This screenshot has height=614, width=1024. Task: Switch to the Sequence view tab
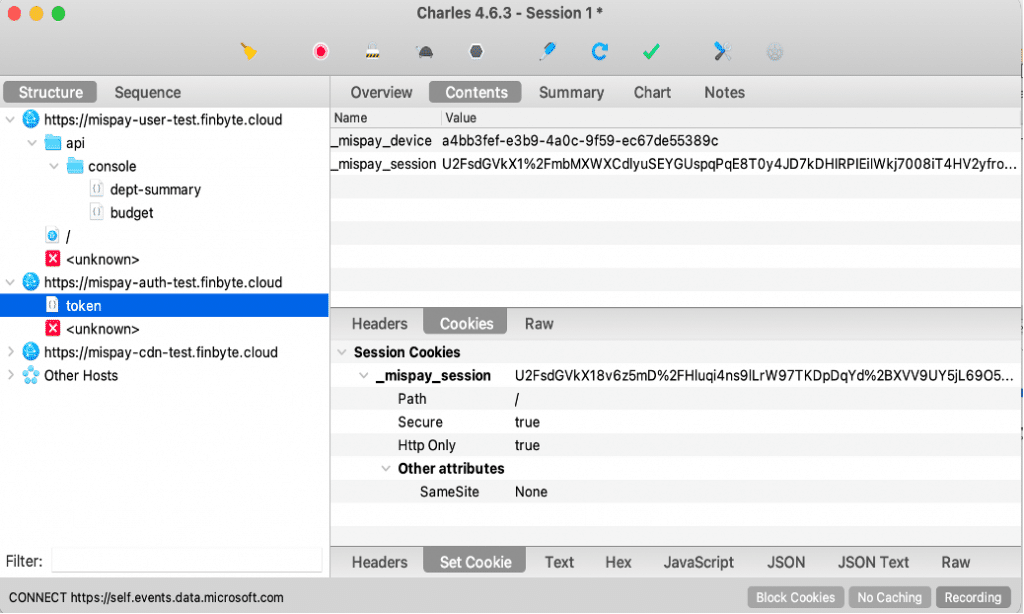147,92
